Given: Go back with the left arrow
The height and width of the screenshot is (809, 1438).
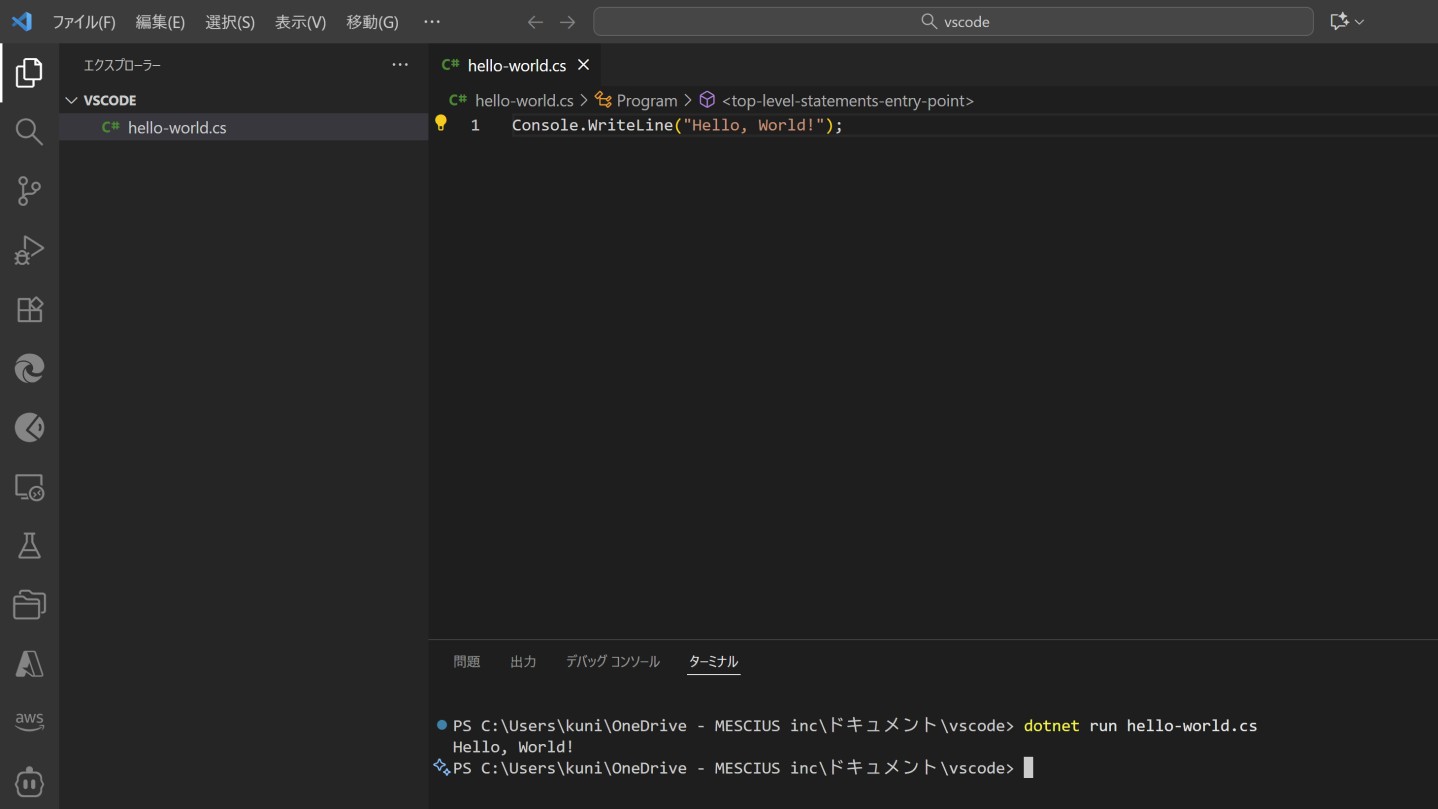Looking at the screenshot, I should [x=535, y=22].
